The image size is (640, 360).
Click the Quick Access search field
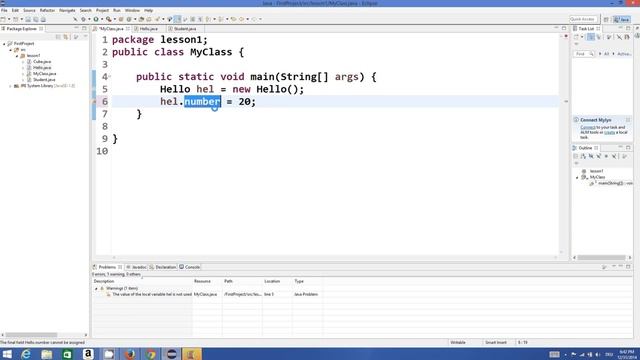pos(583,19)
